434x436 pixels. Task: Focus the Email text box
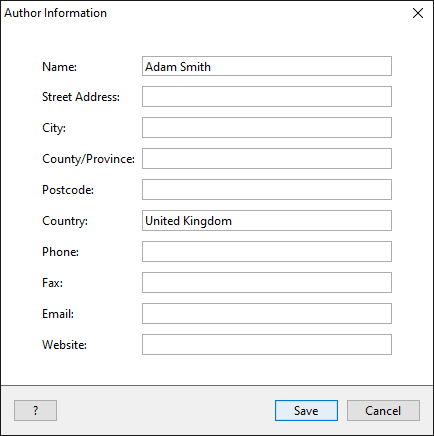click(x=267, y=313)
